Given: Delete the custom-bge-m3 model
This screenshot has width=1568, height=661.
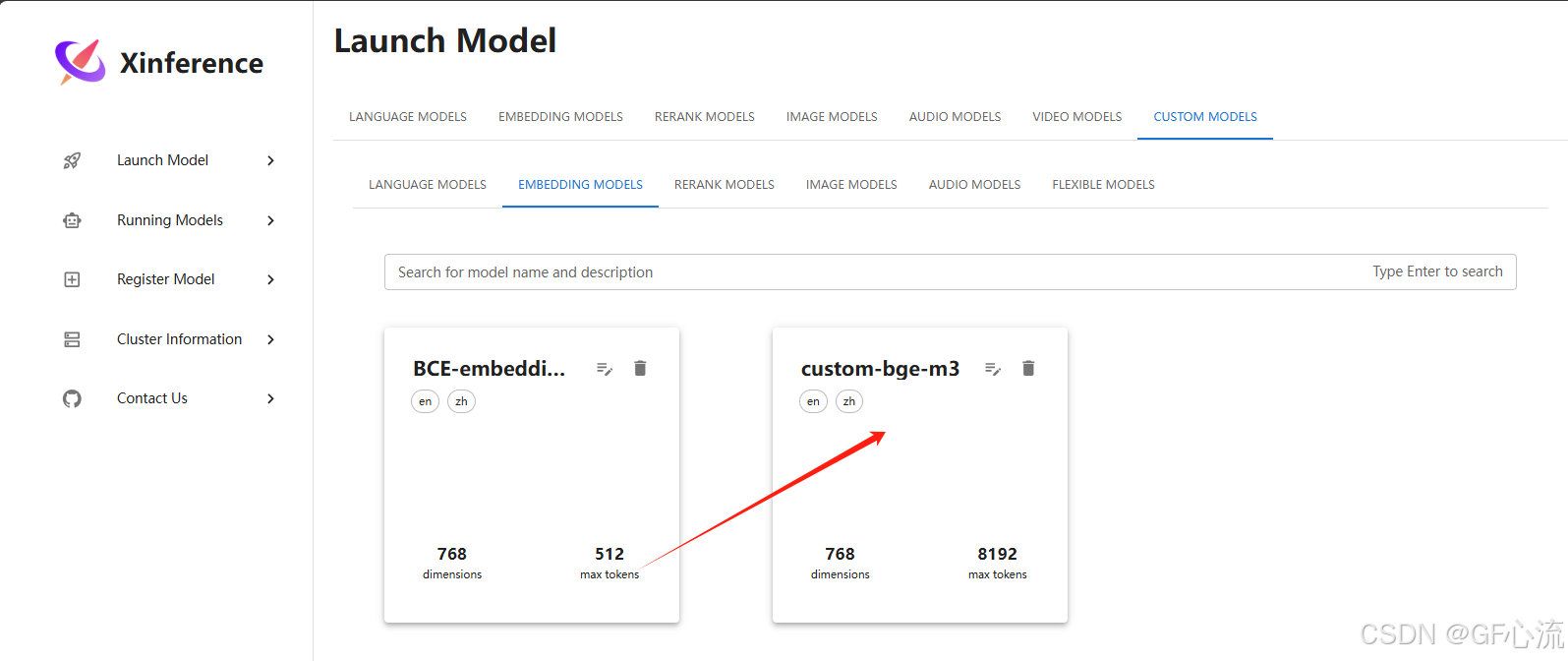Looking at the screenshot, I should coord(1028,368).
